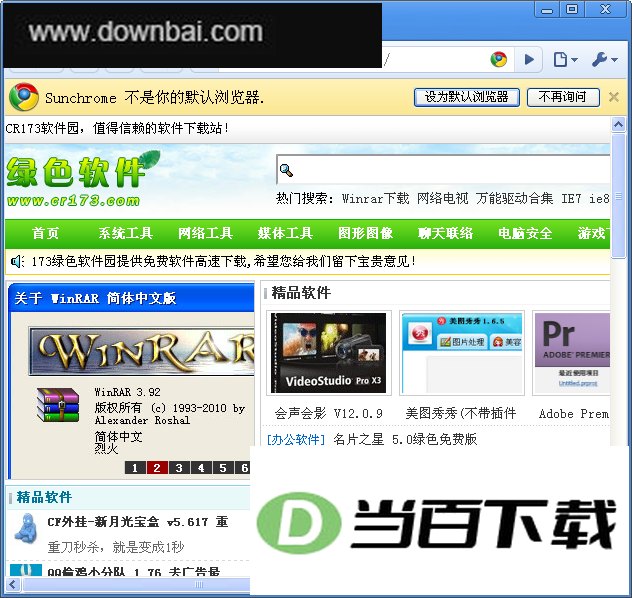Click the WinRAR books archive icon
This screenshot has width=632, height=598.
point(58,405)
